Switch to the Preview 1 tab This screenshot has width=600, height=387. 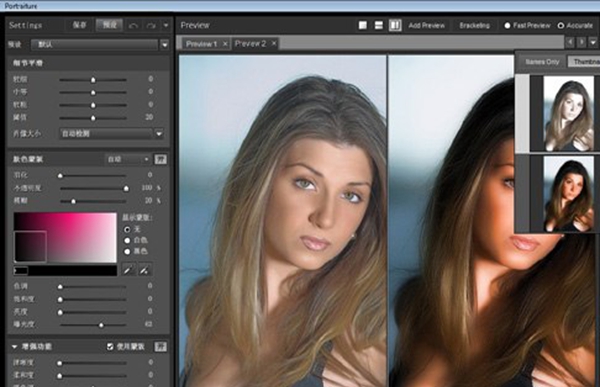pos(201,44)
